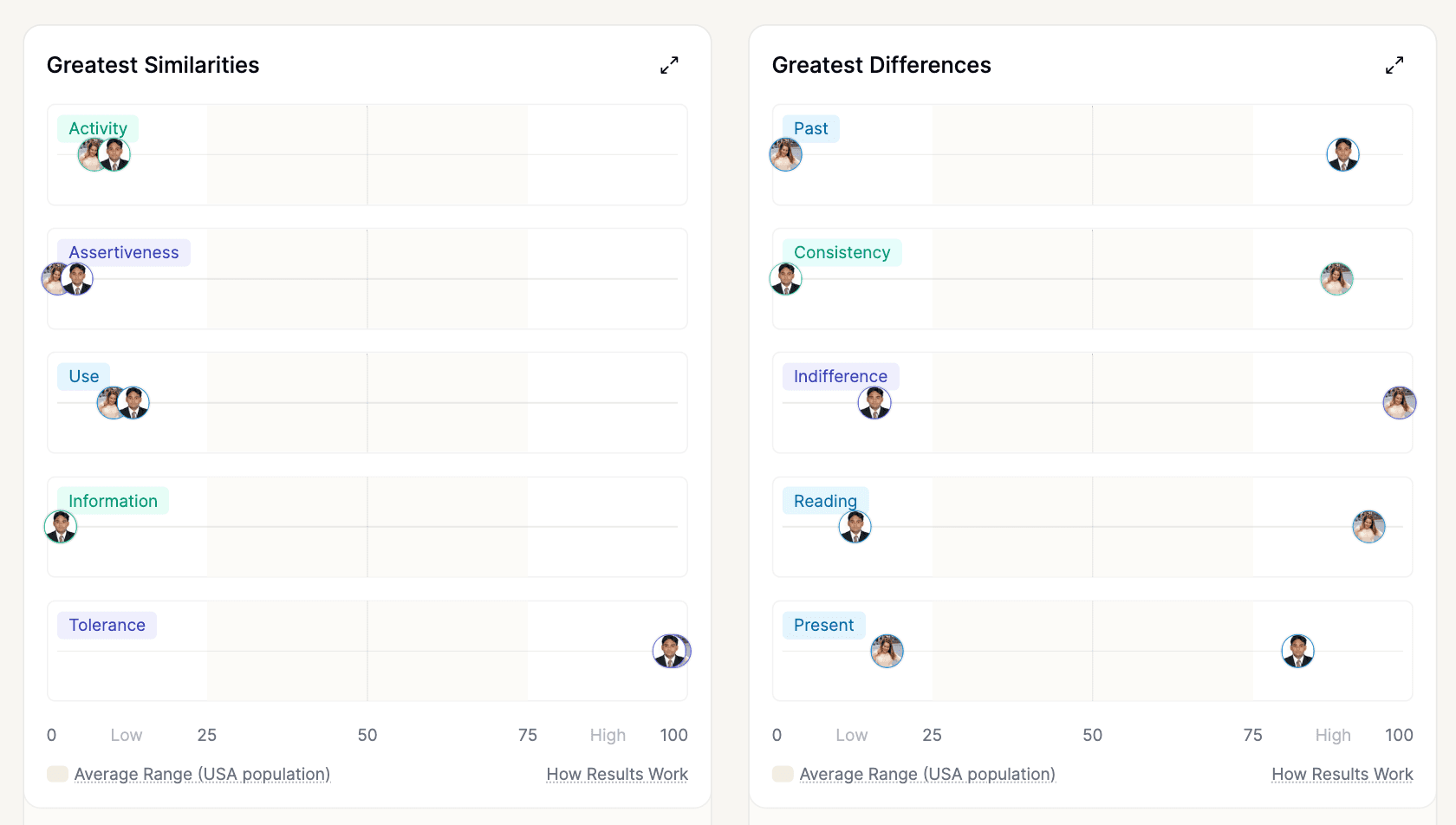1456x825 pixels.
Task: Click the woman's avatar on Consistency row
Action: pyautogui.click(x=1336, y=279)
